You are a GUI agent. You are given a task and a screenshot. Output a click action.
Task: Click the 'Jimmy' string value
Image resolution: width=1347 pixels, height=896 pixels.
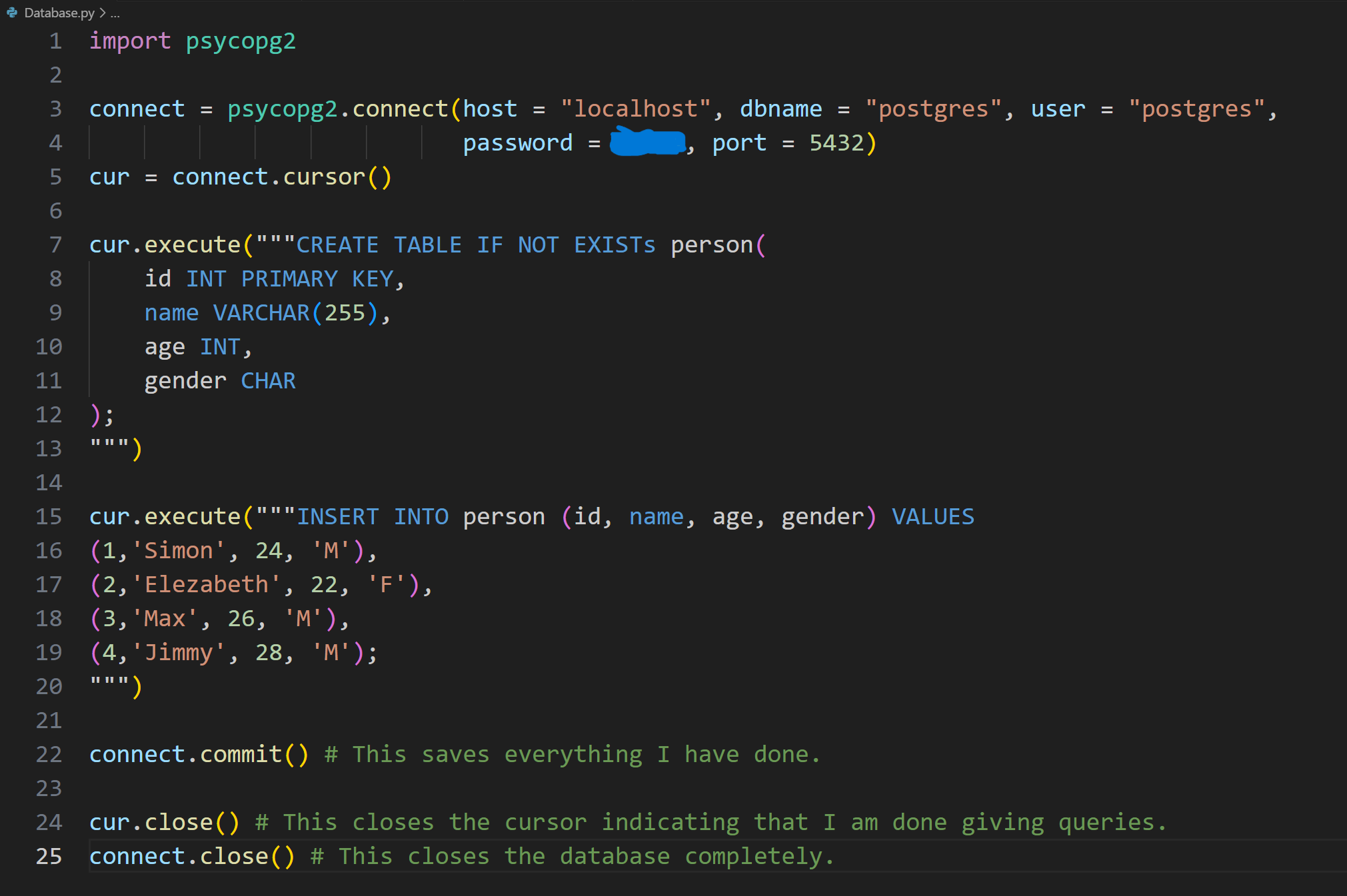point(178,653)
